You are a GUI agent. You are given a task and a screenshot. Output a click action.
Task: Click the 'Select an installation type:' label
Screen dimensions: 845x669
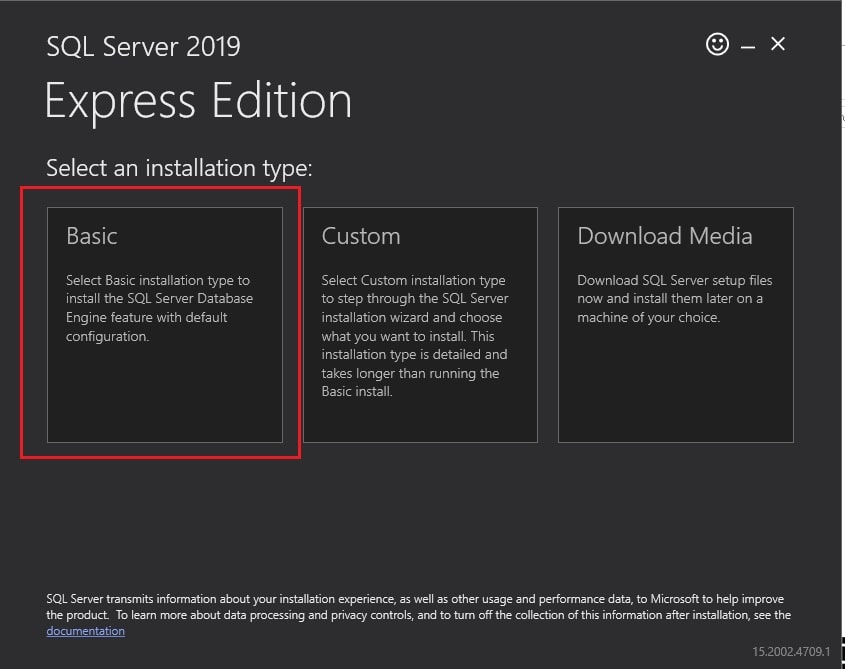point(179,168)
